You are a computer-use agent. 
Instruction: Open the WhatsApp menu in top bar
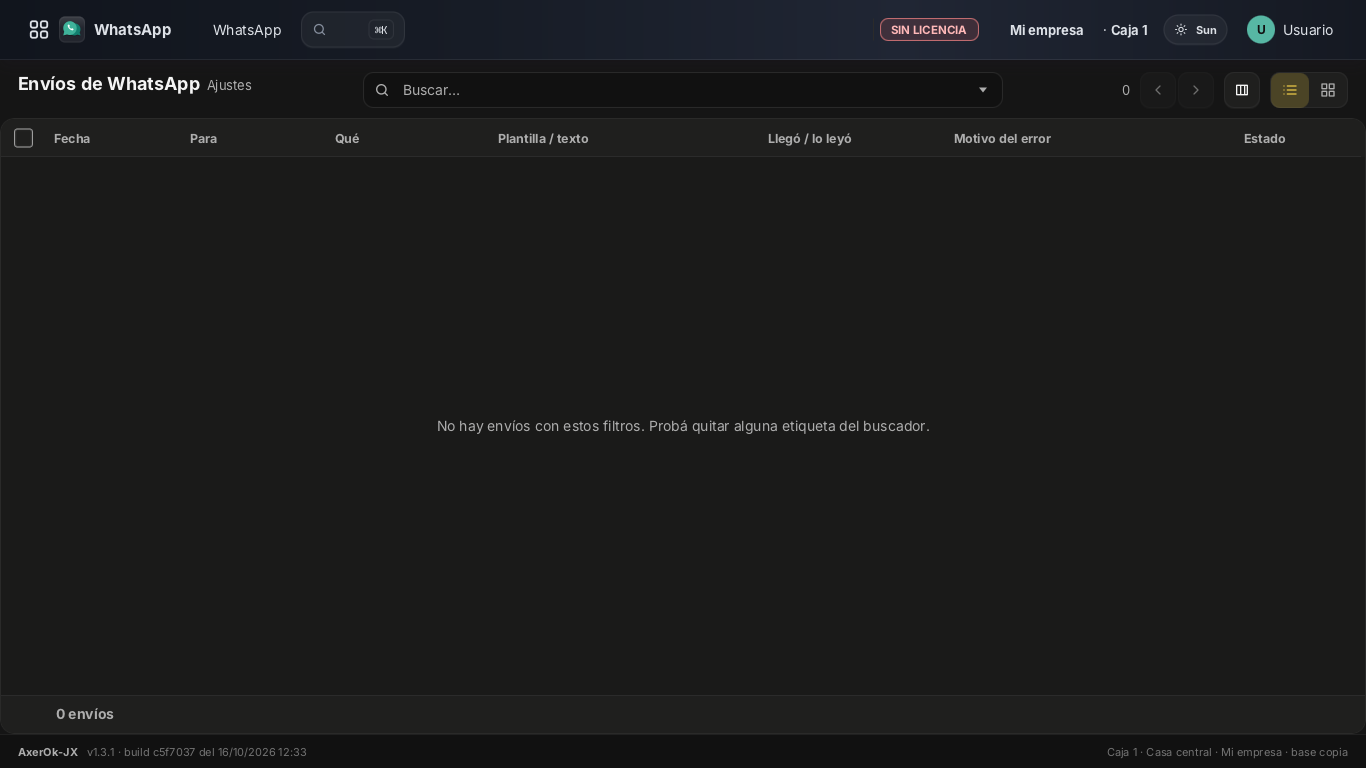247,30
